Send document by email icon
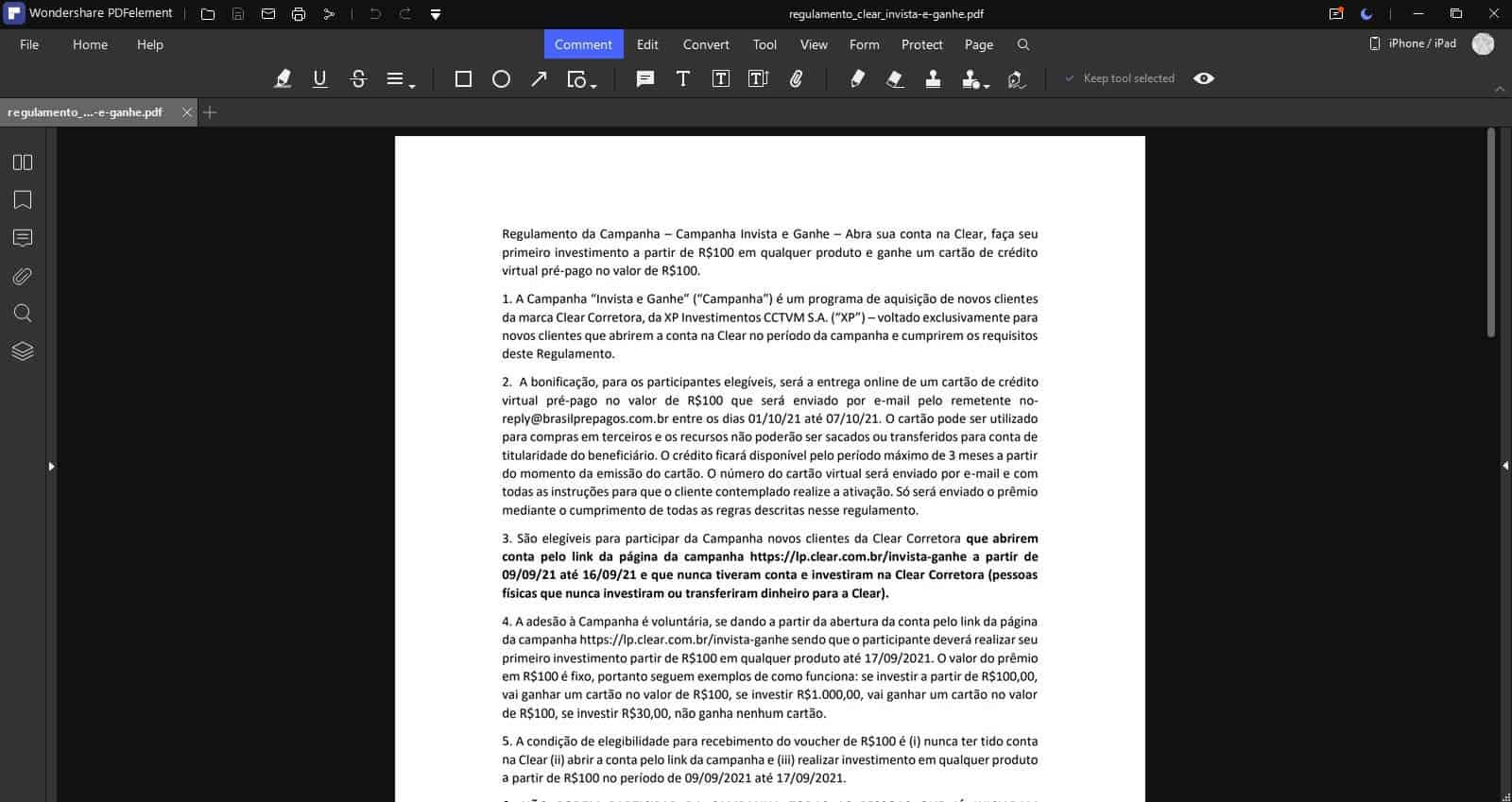1512x802 pixels. tap(268, 14)
